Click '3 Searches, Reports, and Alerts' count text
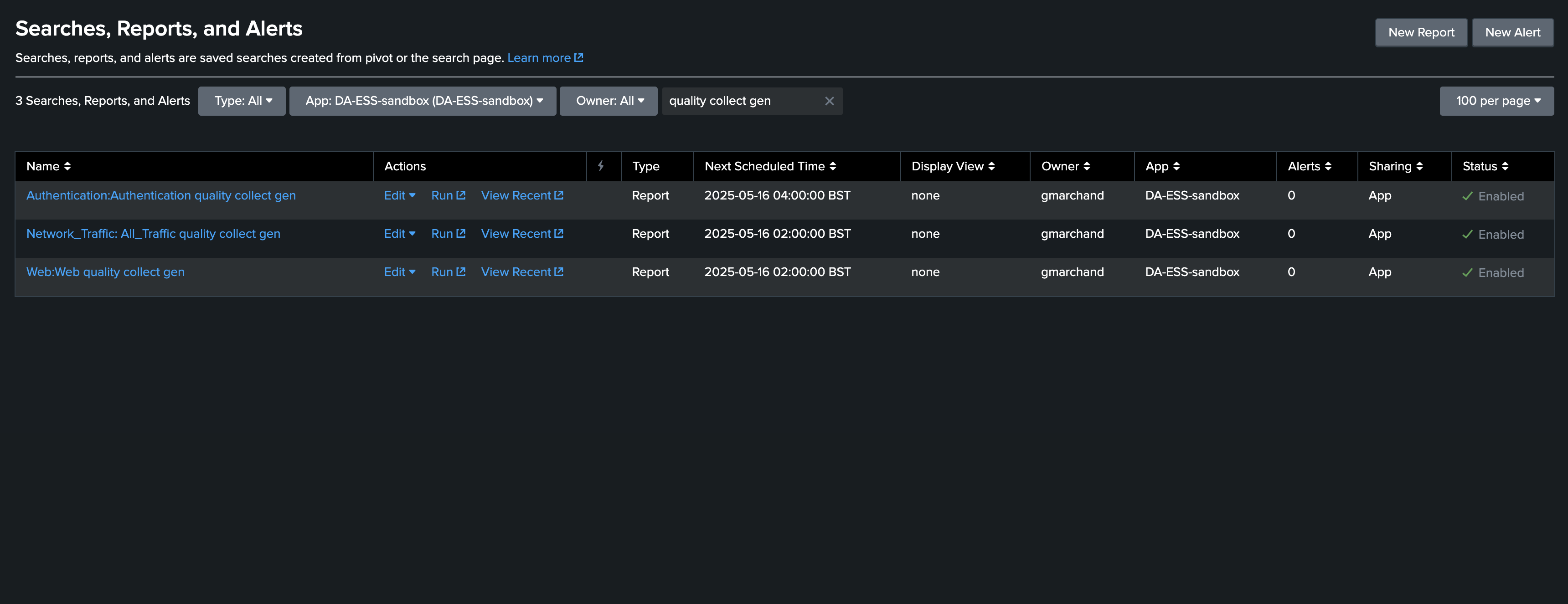Viewport: 1568px width, 604px height. coord(102,101)
